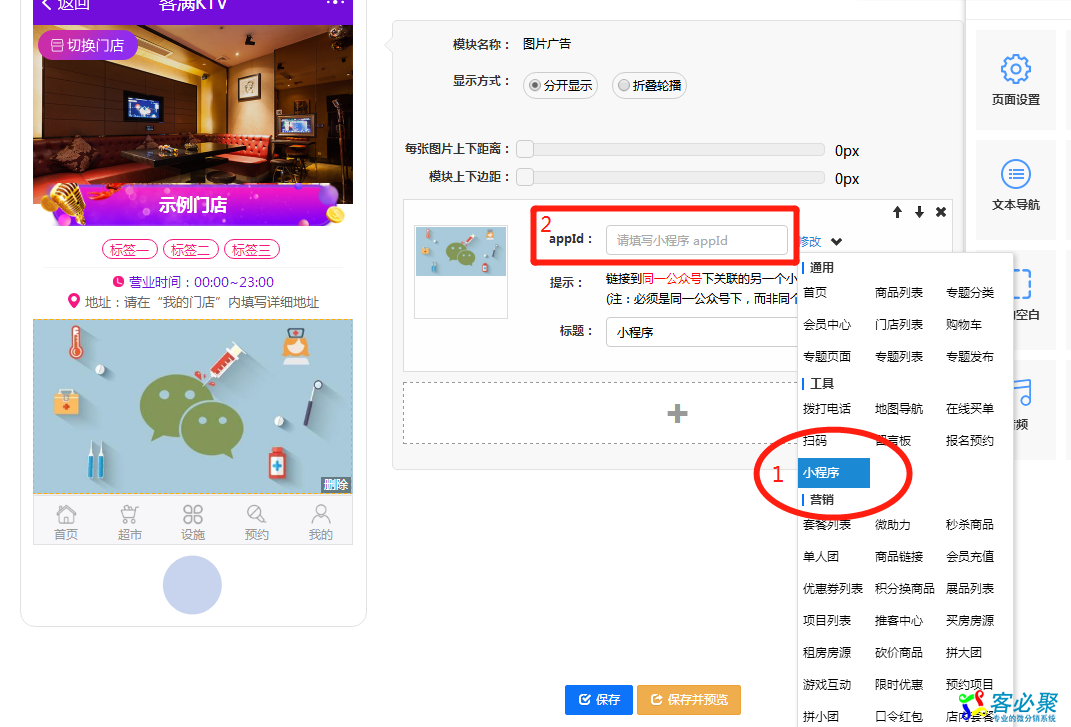Adjust 每张图片上下距离 slider handle
The image size is (1071, 727).
coord(525,150)
